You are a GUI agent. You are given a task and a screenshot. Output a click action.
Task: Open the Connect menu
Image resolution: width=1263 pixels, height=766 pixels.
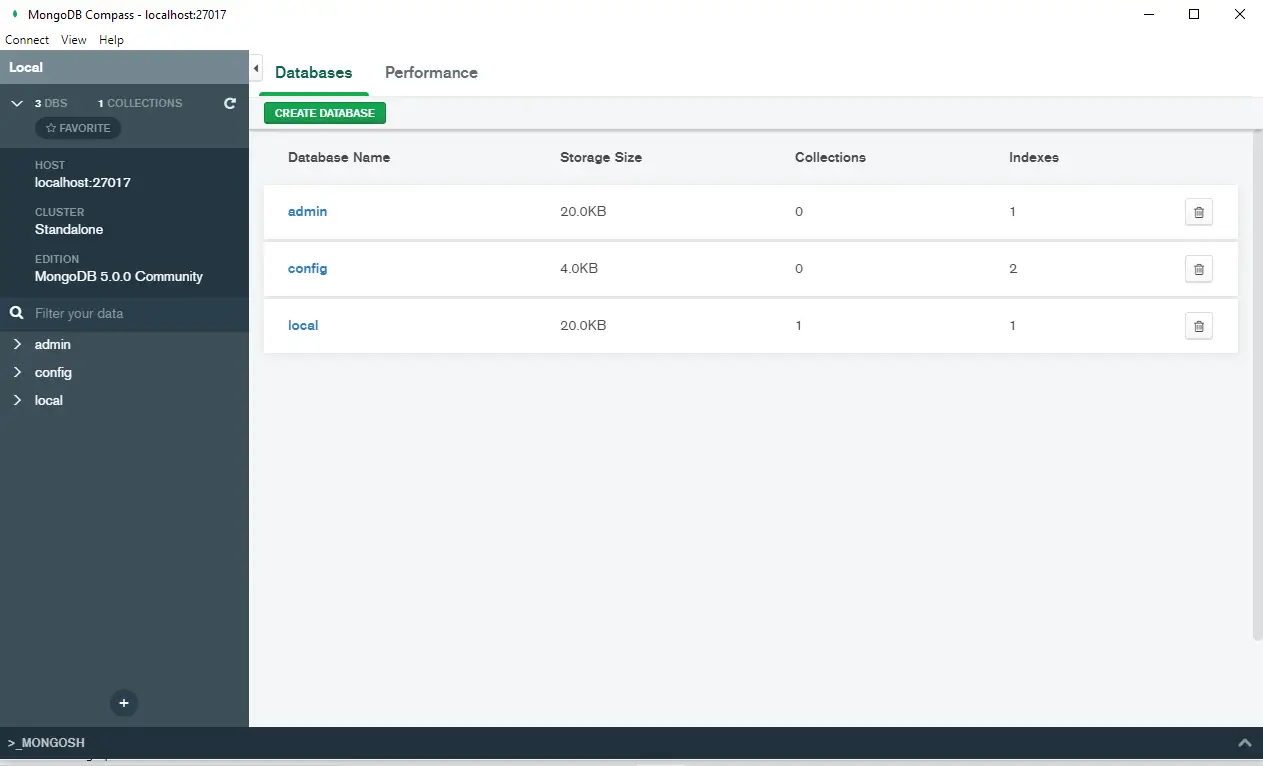[27, 40]
